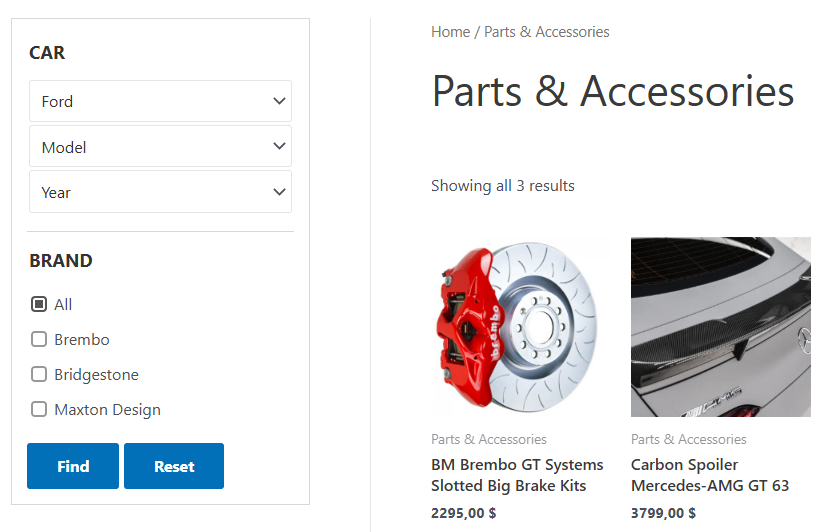Click the Model dropdown chevron arrow
The image size is (822, 532).
click(x=279, y=147)
